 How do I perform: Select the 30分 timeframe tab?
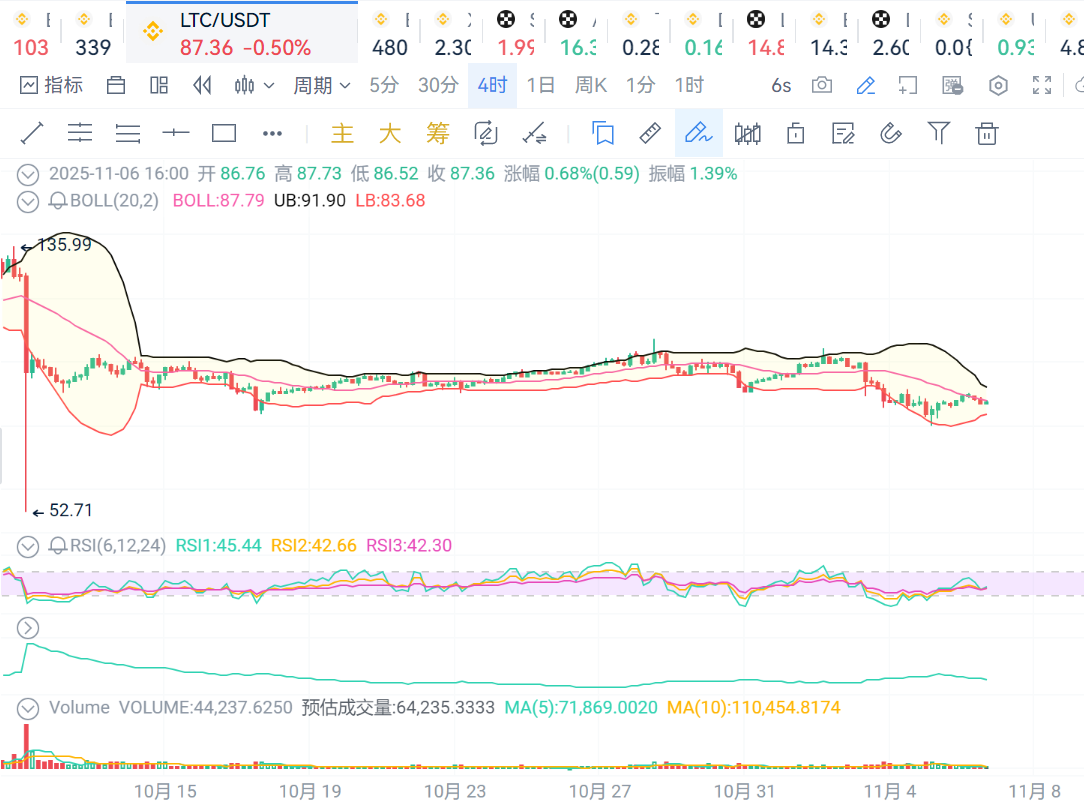[438, 86]
